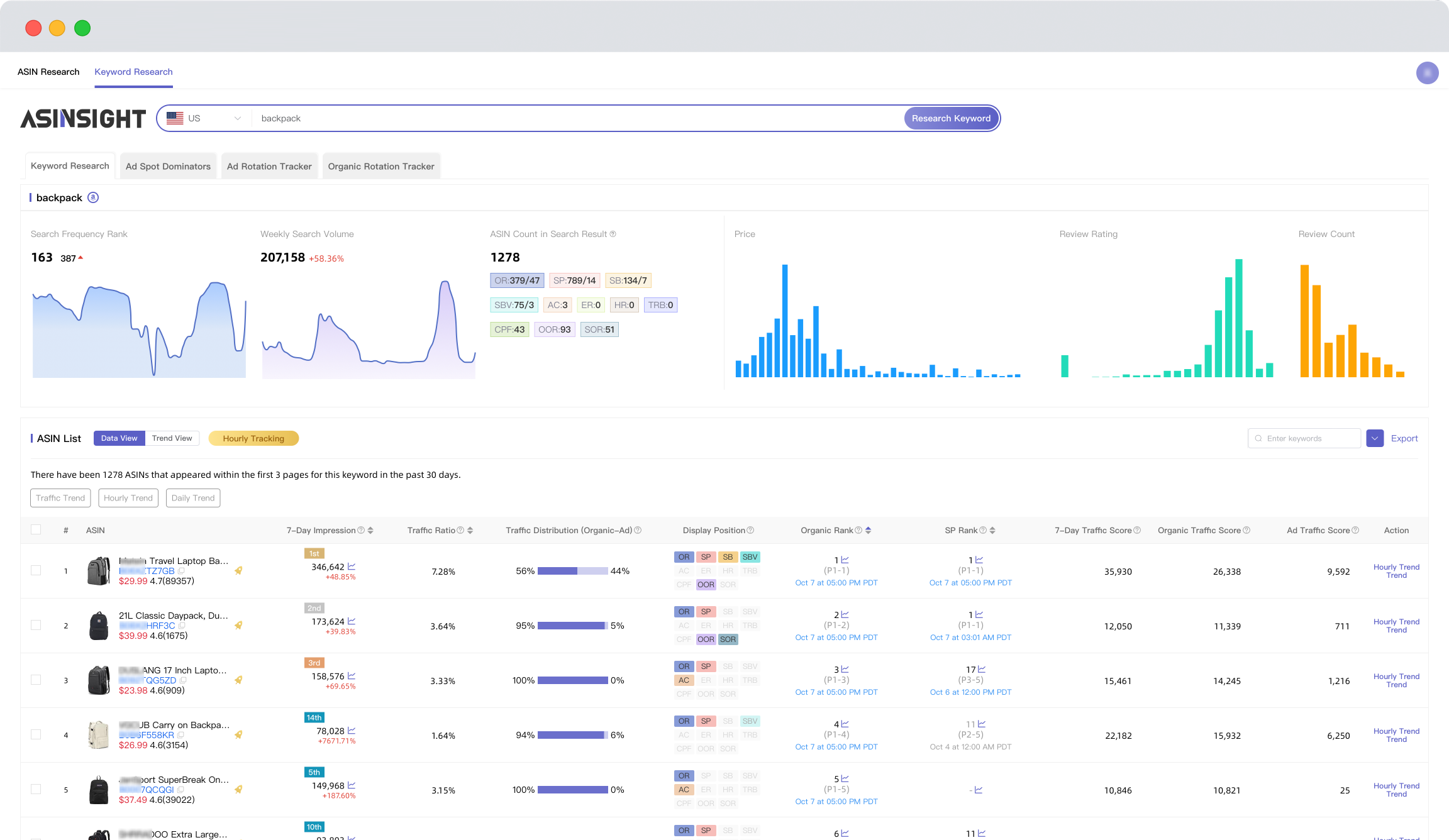
Task: Click the impression trend-line icon on row 1
Action: coord(352,566)
